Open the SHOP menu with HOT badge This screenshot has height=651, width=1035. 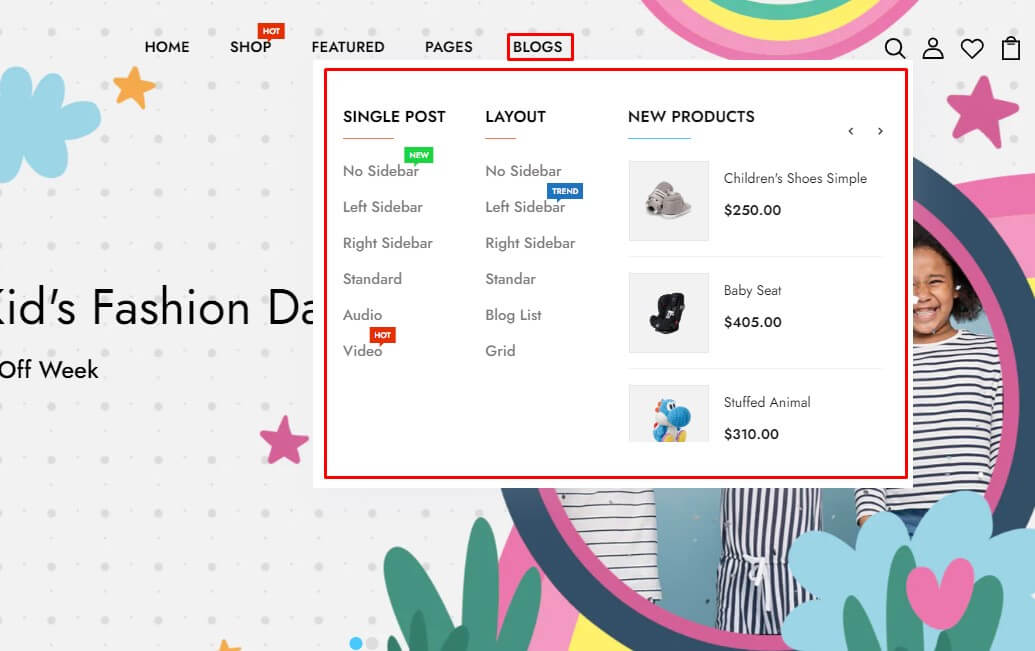[x=250, y=47]
